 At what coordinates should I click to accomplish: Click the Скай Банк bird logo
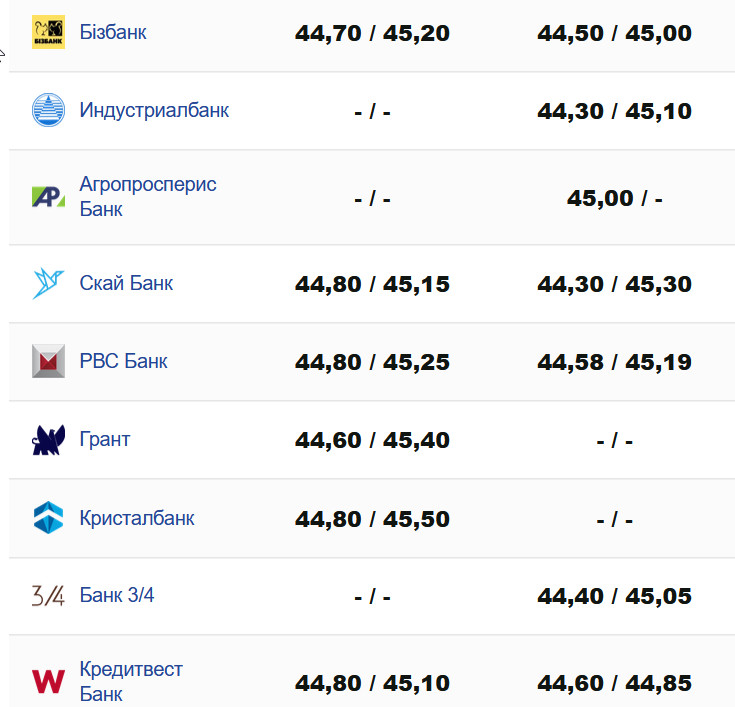[48, 284]
